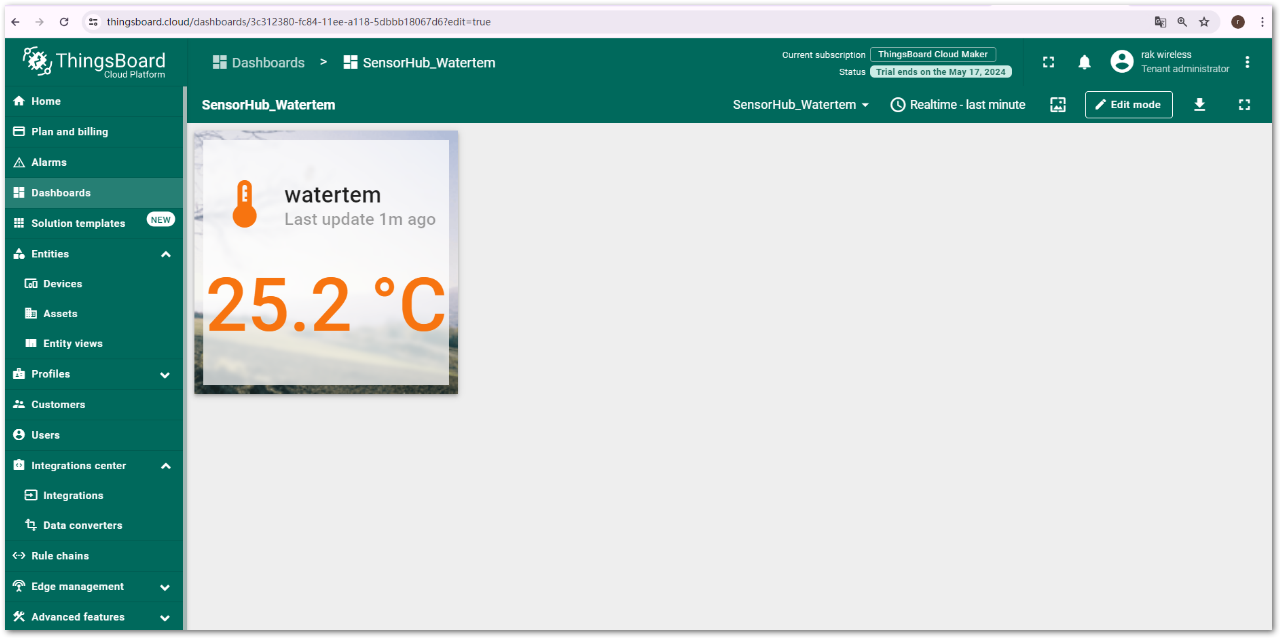The width and height of the screenshot is (1281, 639).
Task: Click the dashboard image snapshot icon
Action: click(x=1058, y=104)
